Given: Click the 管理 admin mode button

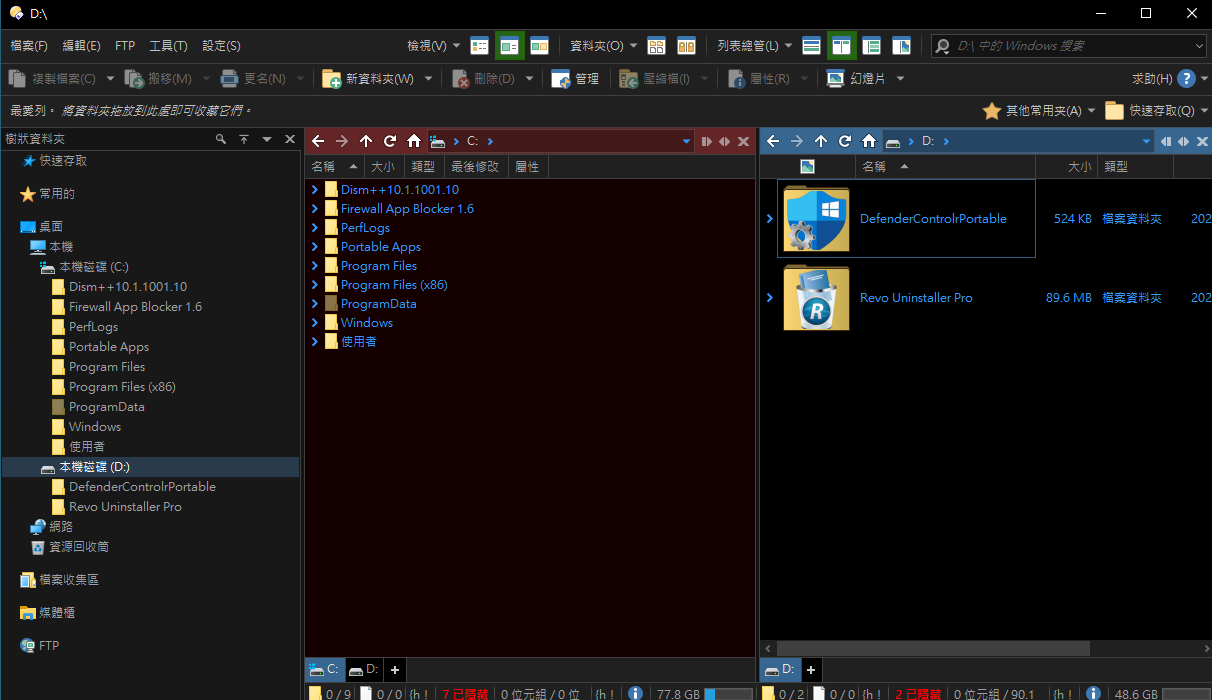Looking at the screenshot, I should [x=575, y=78].
